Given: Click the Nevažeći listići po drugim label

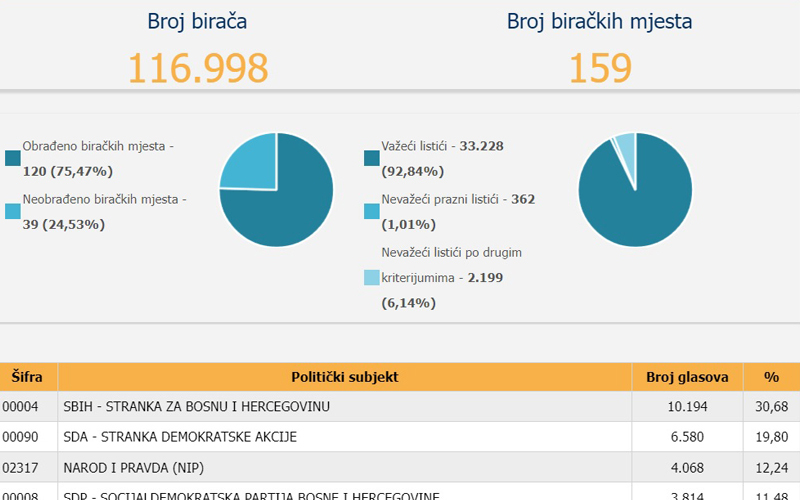Looking at the screenshot, I should coord(452,253).
